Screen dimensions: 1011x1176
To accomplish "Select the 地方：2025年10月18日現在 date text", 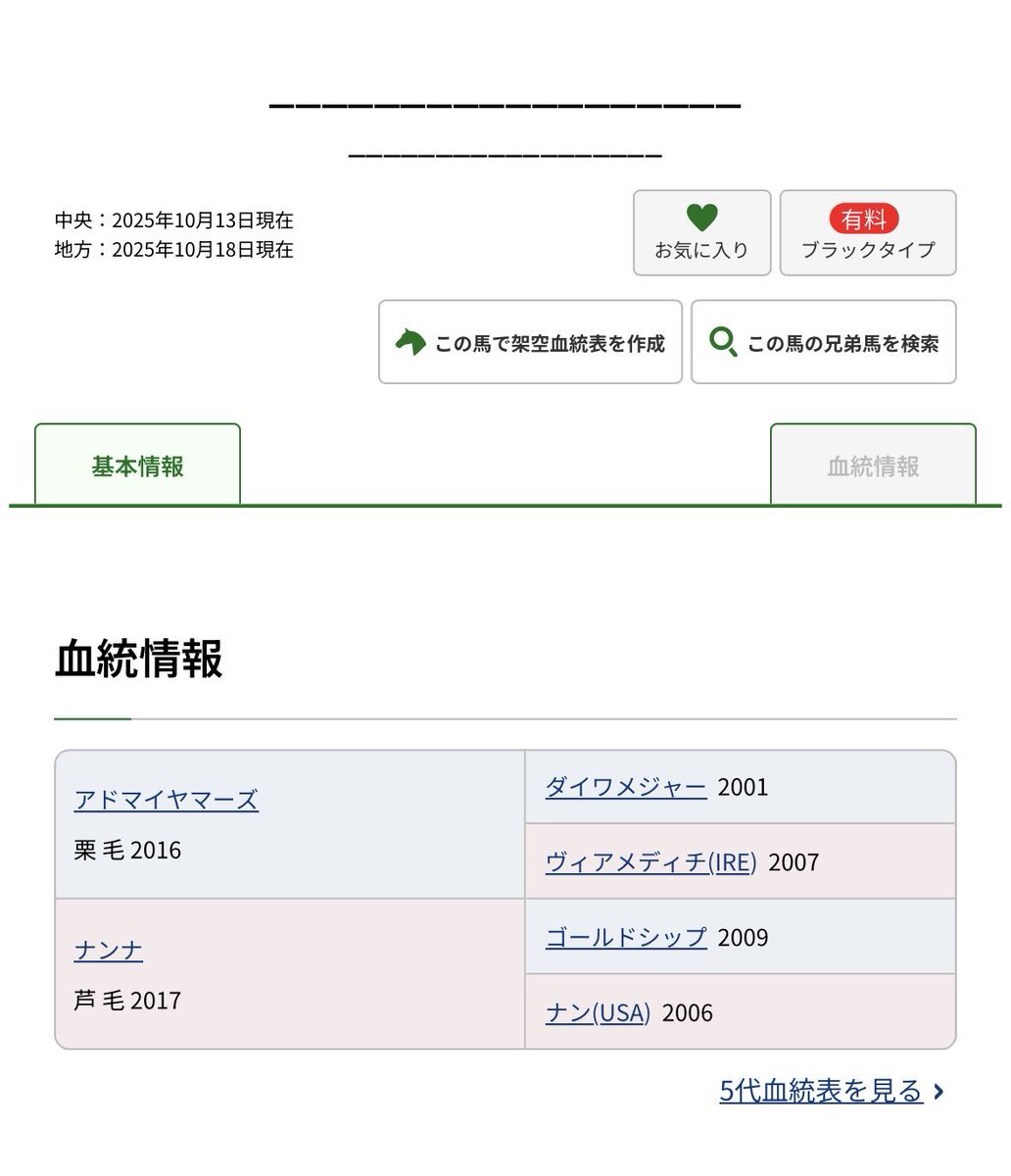I will 174,249.
